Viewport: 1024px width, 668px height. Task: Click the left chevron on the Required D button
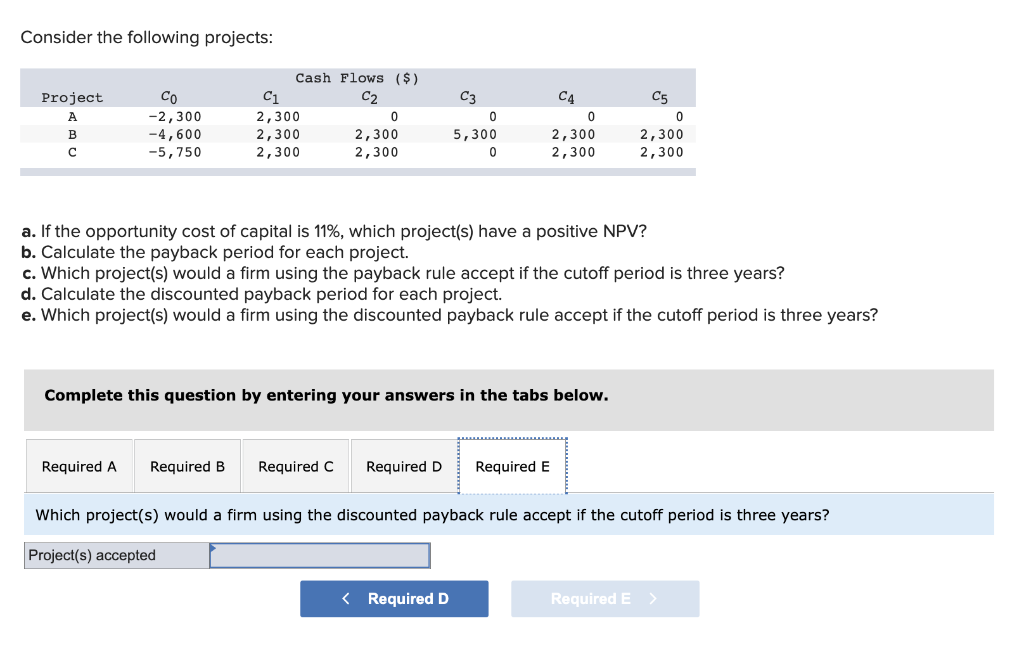pos(345,598)
